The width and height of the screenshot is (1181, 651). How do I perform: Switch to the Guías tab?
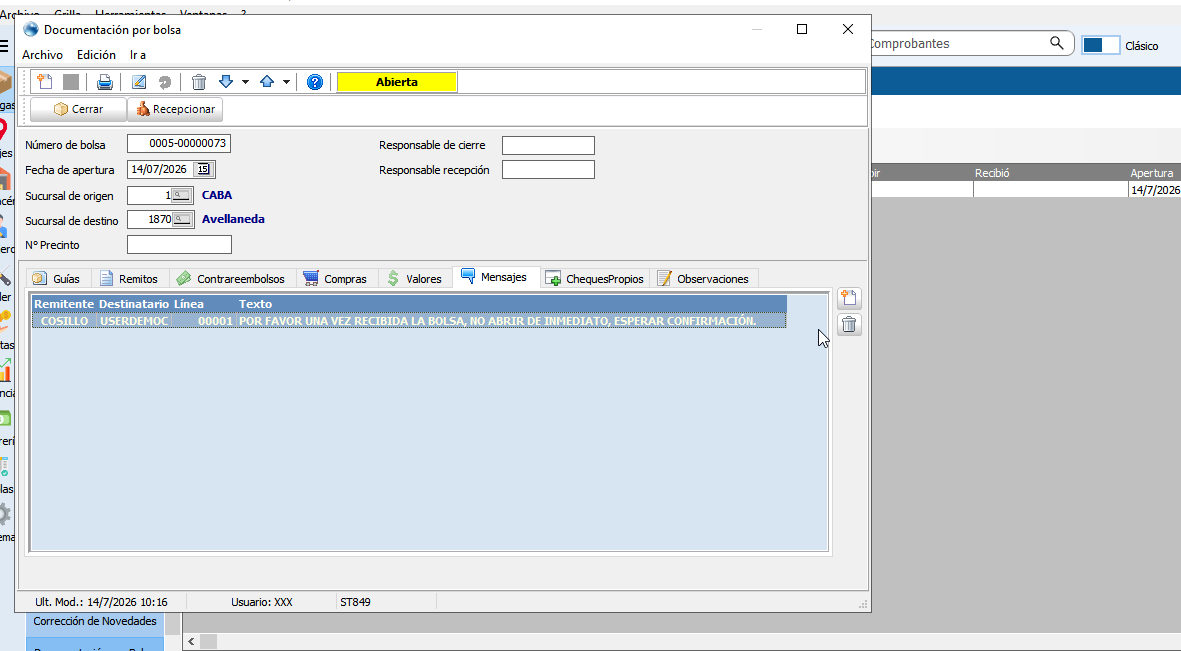click(57, 279)
